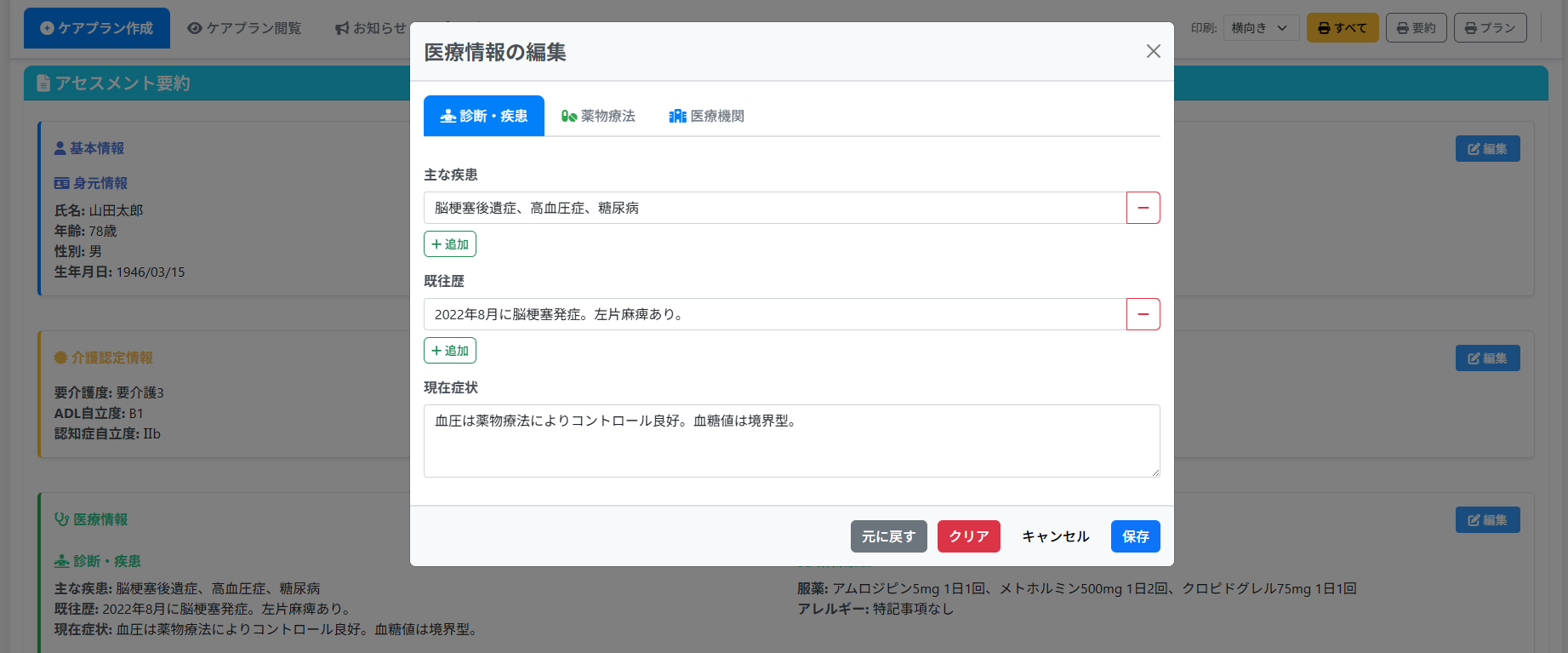Switch to the 医療機関 tab
This screenshot has width=1568, height=653.
tap(706, 116)
